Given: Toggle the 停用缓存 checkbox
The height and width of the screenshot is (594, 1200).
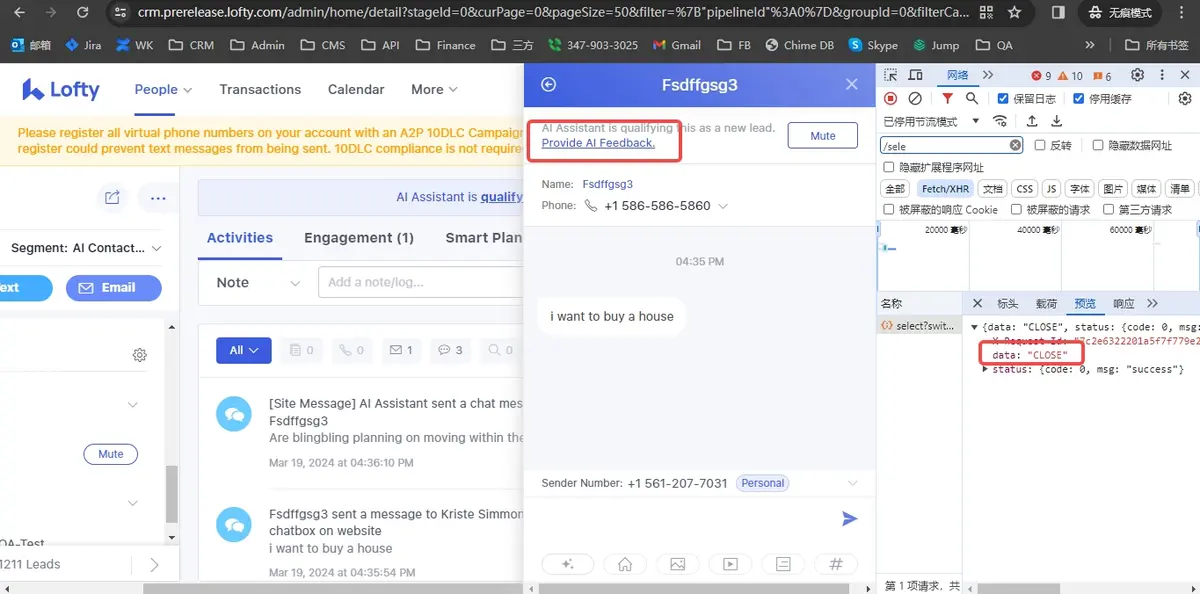Looking at the screenshot, I should tap(1078, 98).
